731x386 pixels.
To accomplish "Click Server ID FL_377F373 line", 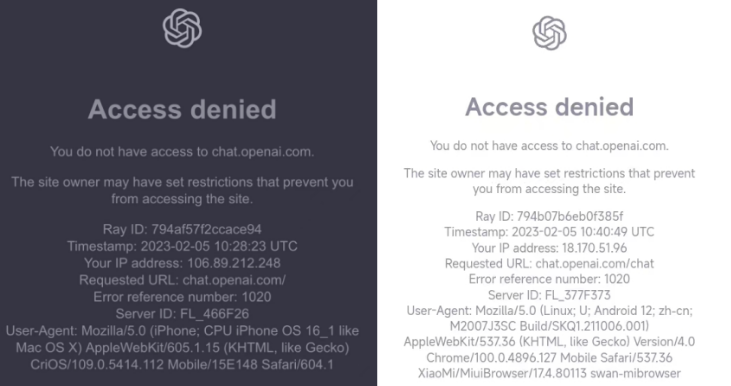I will [x=549, y=295].
